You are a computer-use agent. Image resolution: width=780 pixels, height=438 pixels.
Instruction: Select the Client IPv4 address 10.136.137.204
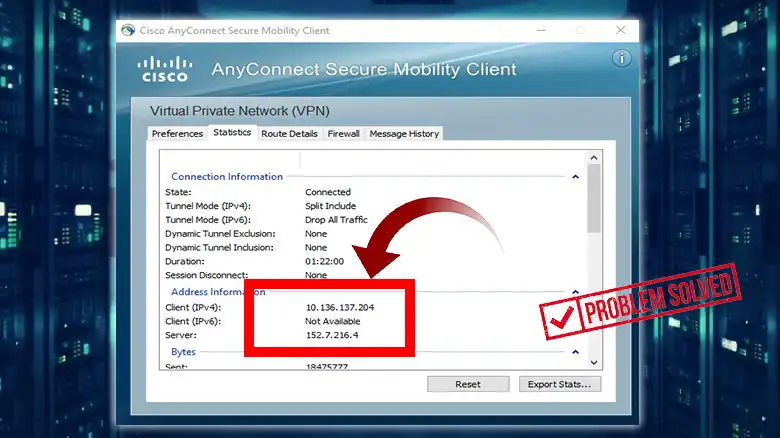pyautogui.click(x=340, y=308)
